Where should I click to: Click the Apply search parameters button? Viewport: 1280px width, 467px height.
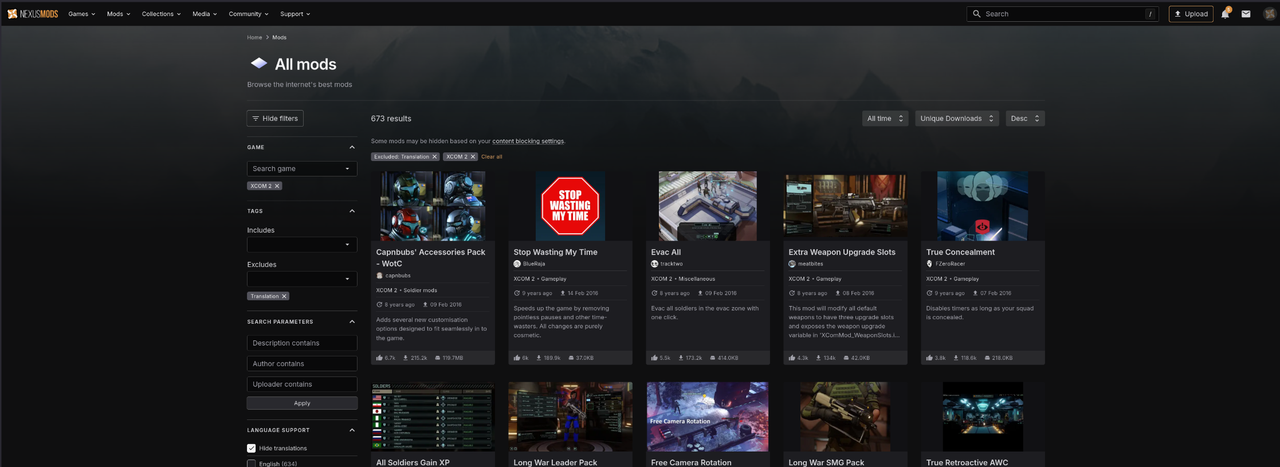point(302,403)
